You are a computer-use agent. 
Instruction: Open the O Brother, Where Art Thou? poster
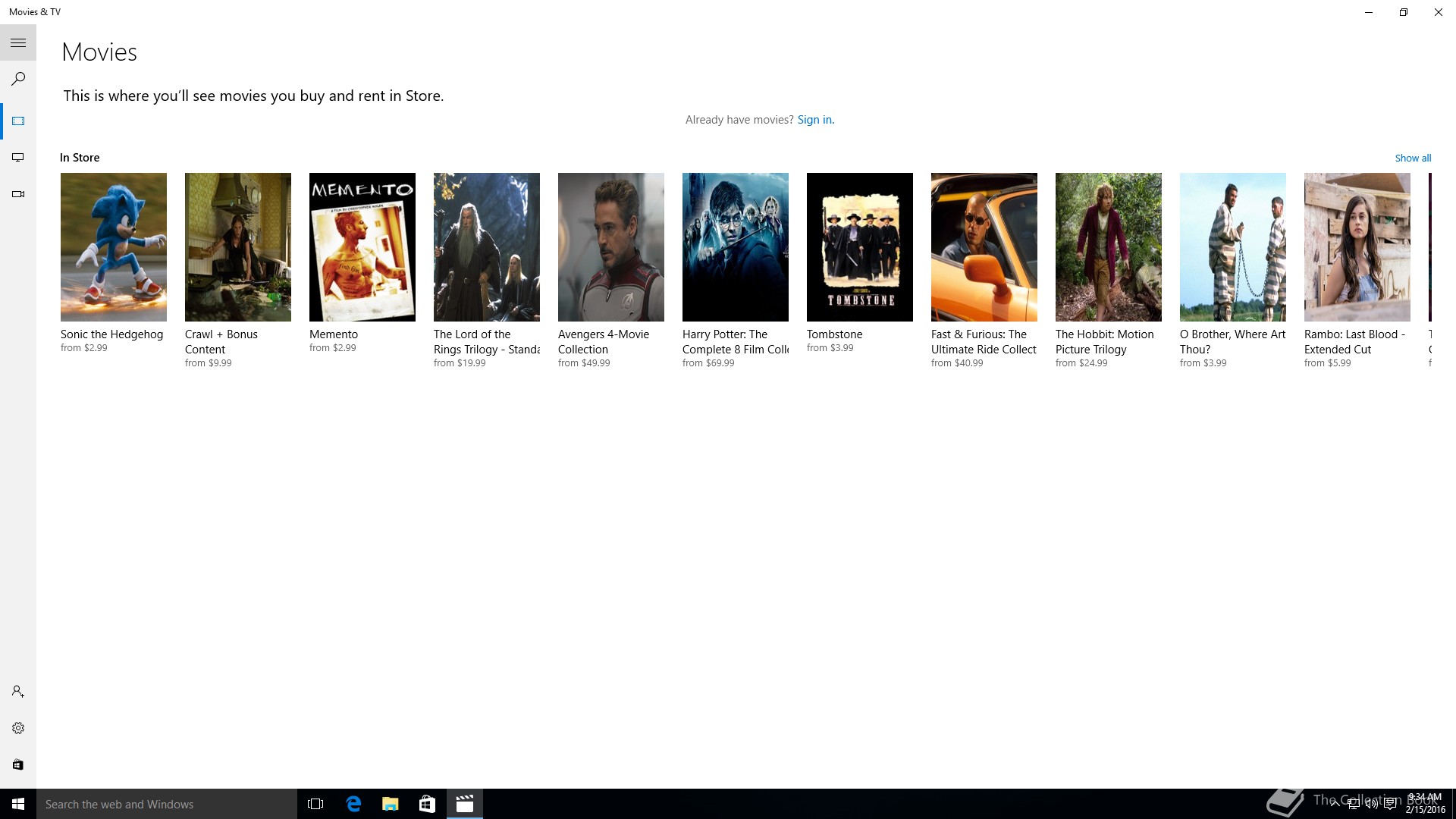point(1233,247)
